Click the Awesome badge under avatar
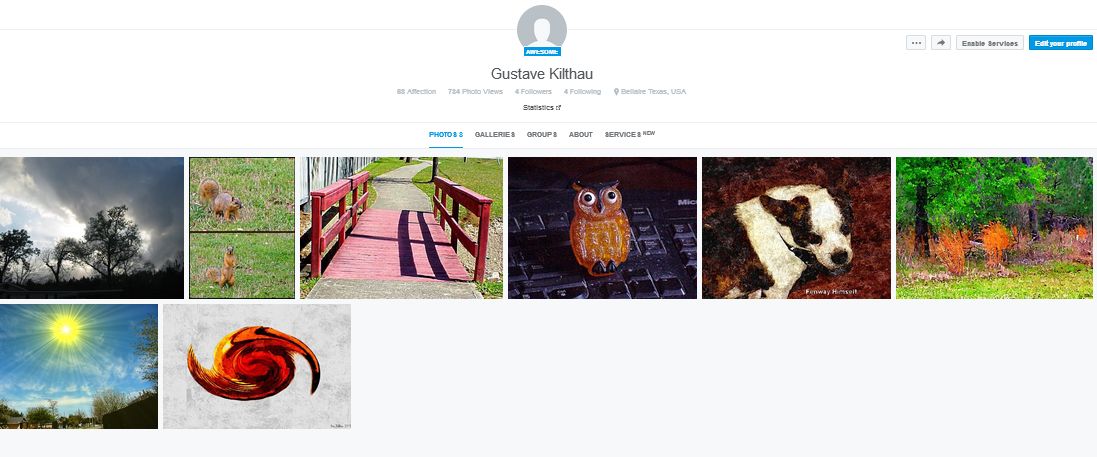Screen dimensions: 1097x457 coord(542,52)
